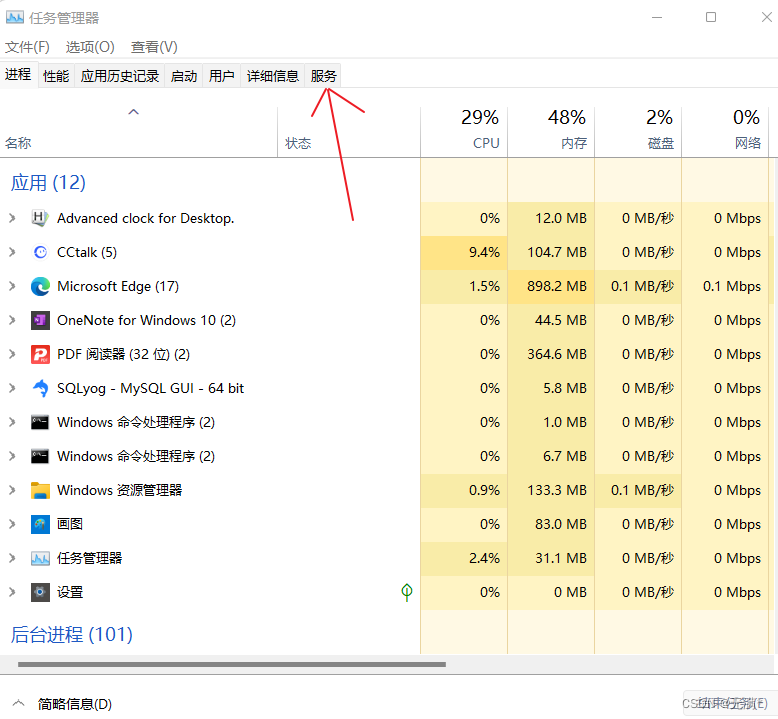Click the 9.4% CPU cell for CCtalk
Image resolution: width=778 pixels, height=719 pixels.
pos(464,253)
